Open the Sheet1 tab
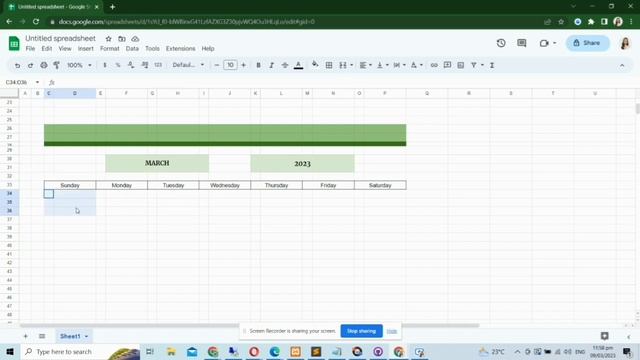The width and height of the screenshot is (640, 360). pyautogui.click(x=73, y=336)
